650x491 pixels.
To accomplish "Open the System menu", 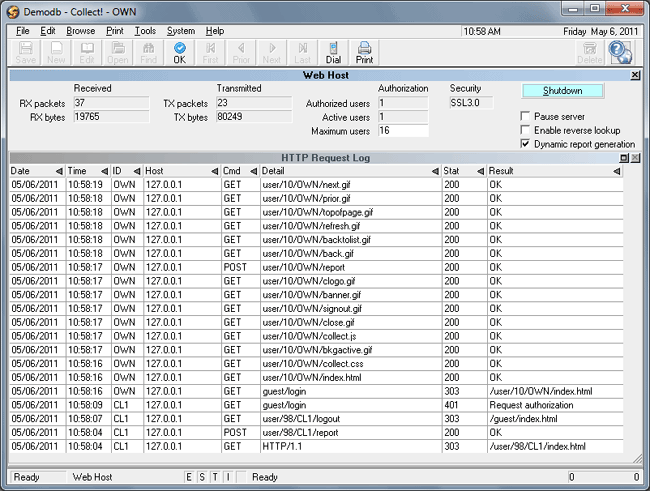I will [181, 31].
